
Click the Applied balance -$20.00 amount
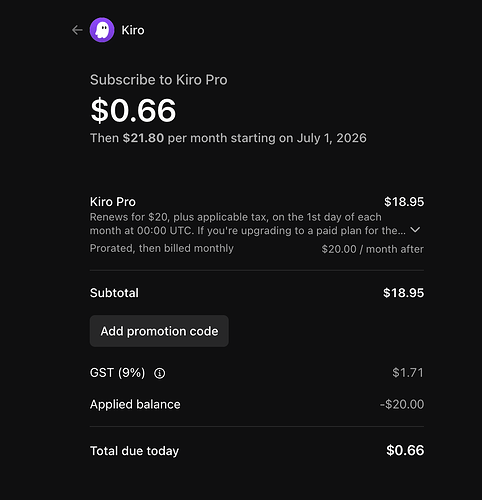coord(402,404)
